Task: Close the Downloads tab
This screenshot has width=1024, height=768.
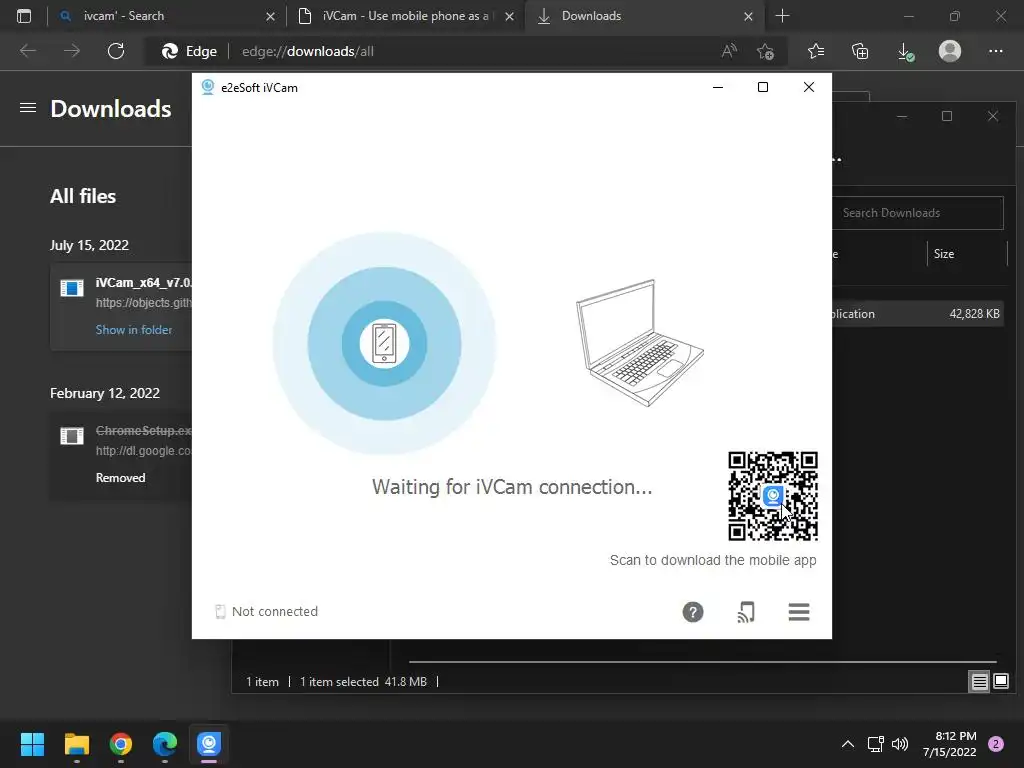Action: click(x=748, y=16)
